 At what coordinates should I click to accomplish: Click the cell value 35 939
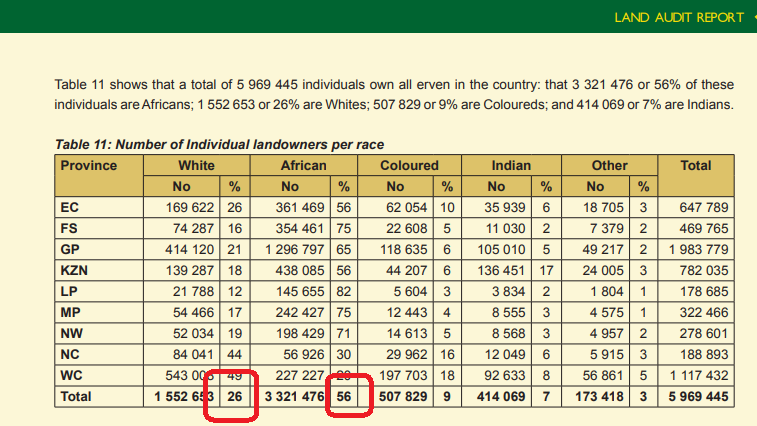505,208
